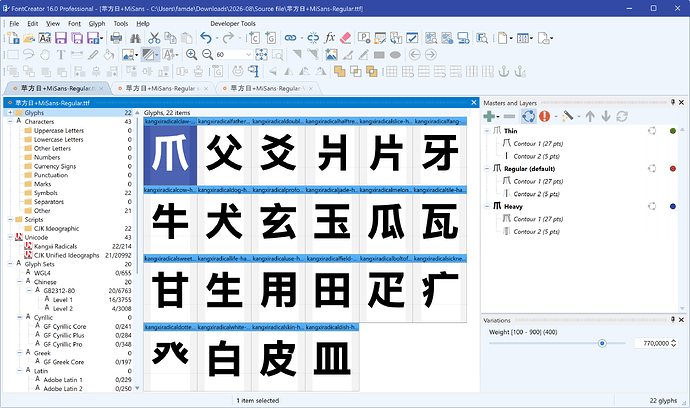Toggle the blue dot on Heavy master
This screenshot has height=408, width=690.
(x=672, y=206)
